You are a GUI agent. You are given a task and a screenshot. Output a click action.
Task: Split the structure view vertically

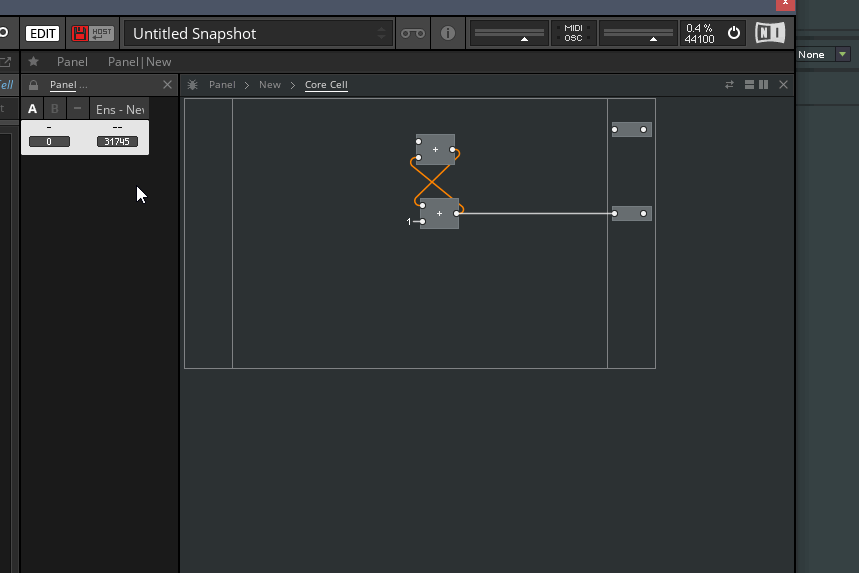(763, 84)
